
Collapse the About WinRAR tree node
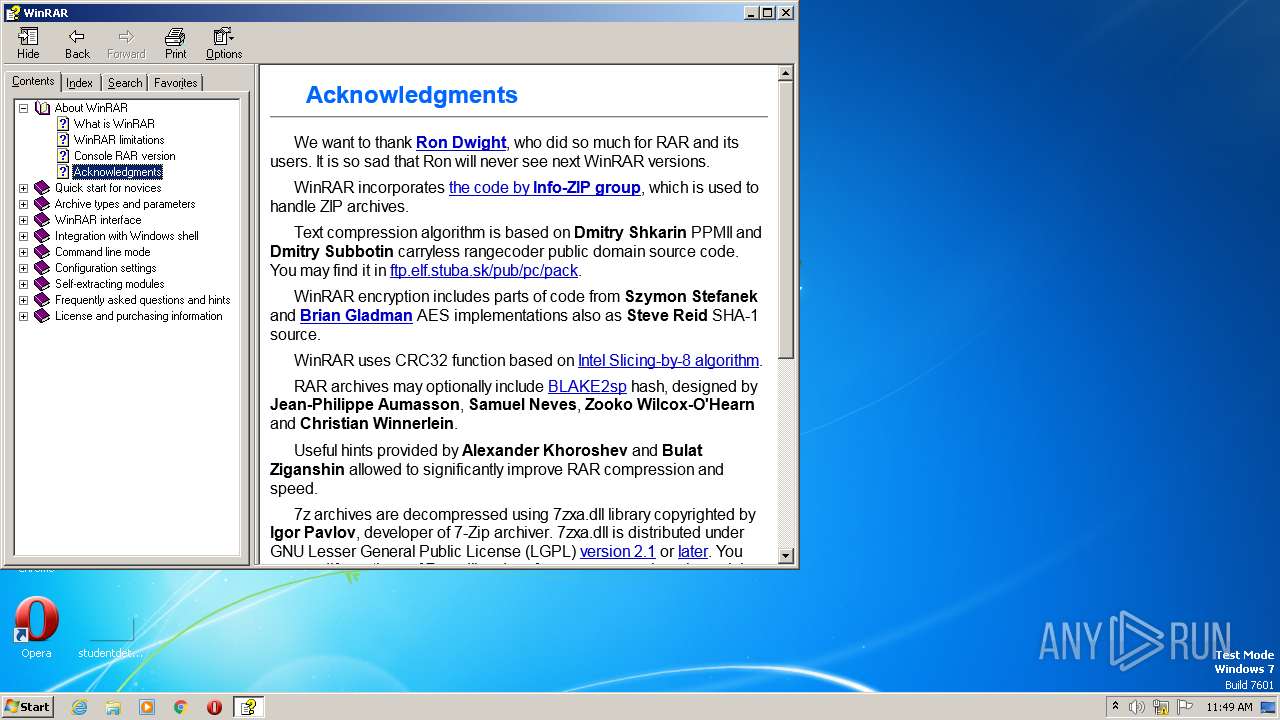pyautogui.click(x=23, y=108)
